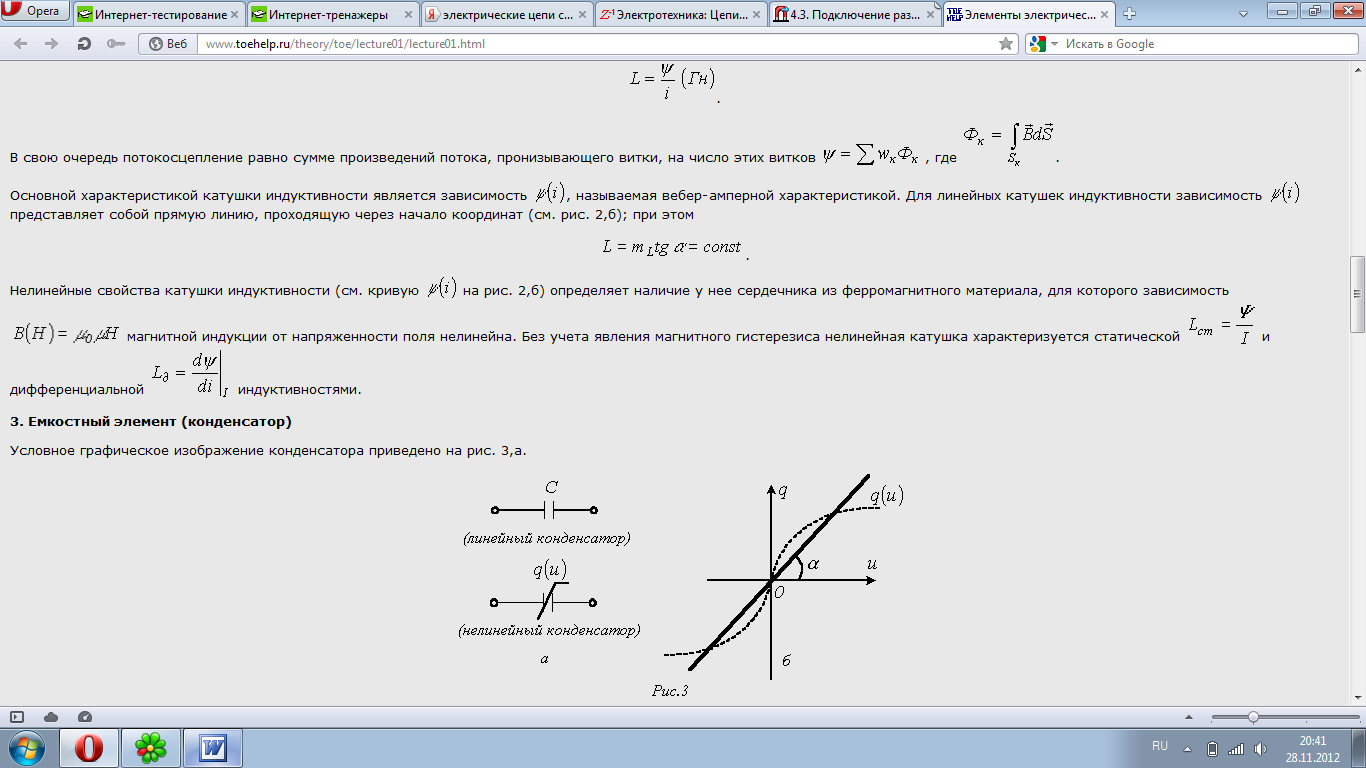Open Opera Link cloud icon

pos(51,717)
